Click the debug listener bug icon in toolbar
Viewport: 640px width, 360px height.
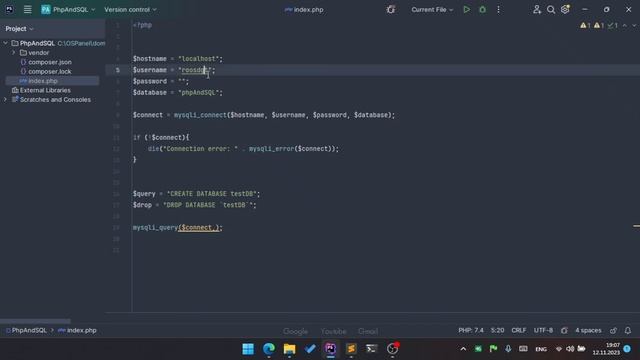pos(391,9)
